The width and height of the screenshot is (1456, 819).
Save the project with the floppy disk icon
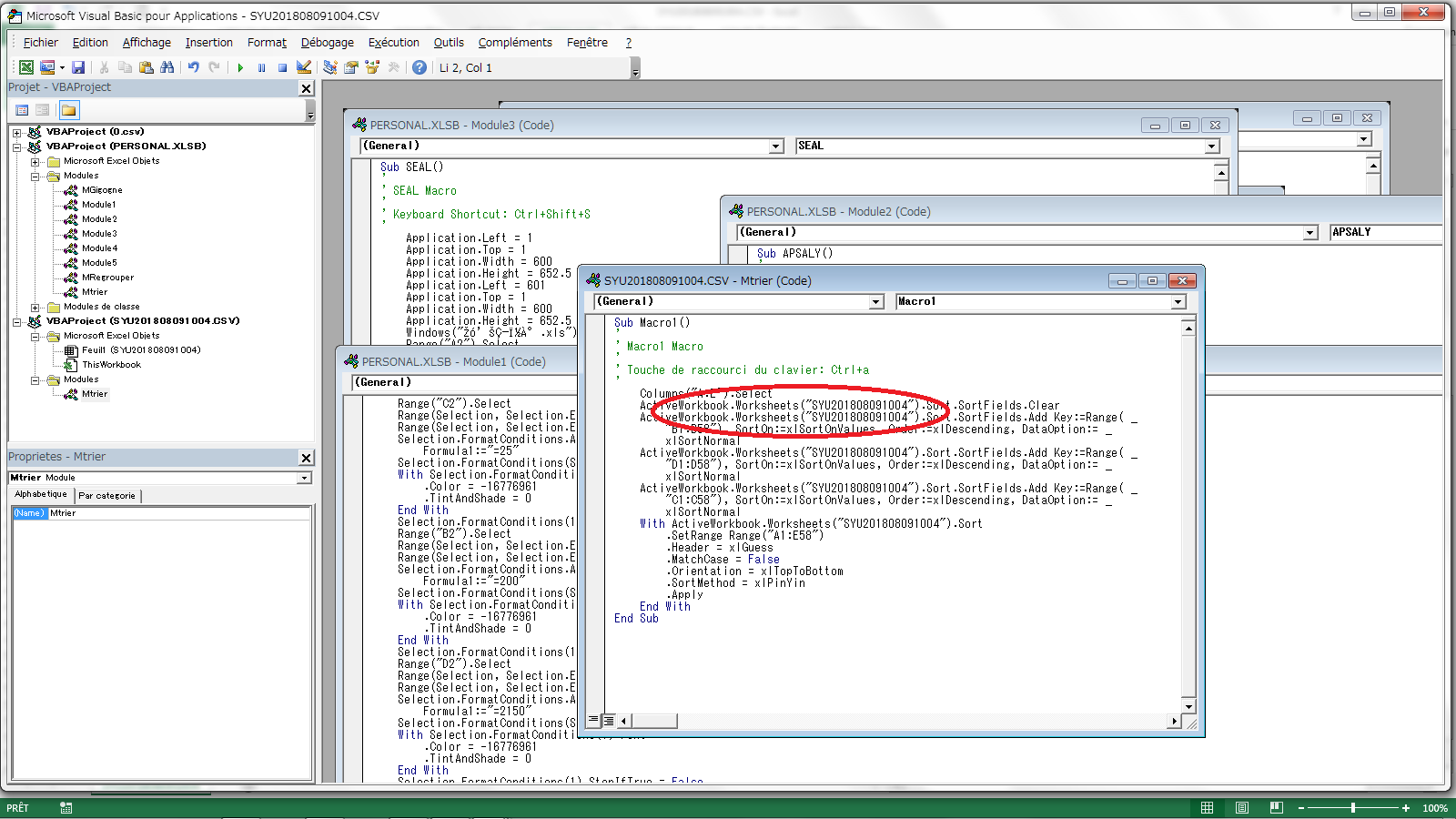tap(78, 67)
